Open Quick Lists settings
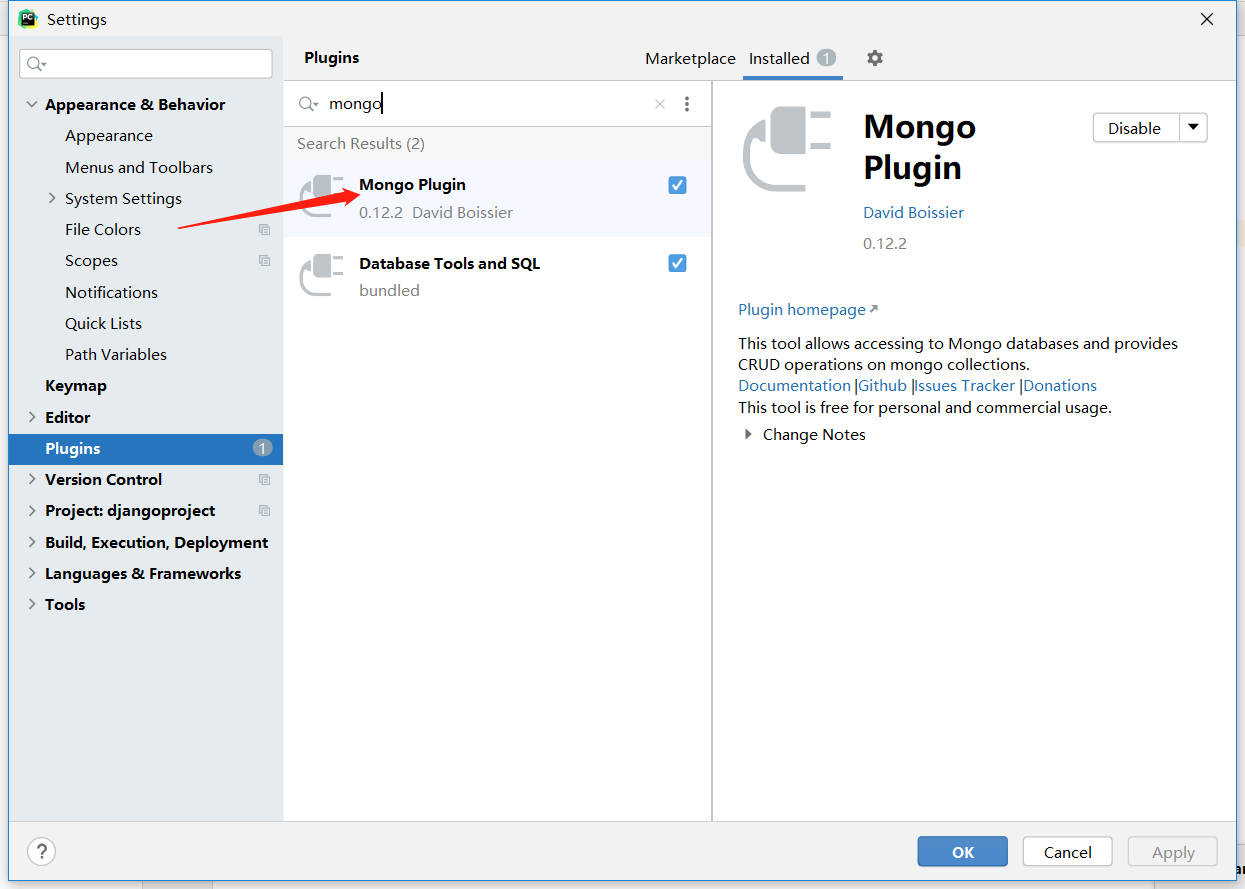Image resolution: width=1245 pixels, height=889 pixels. (x=103, y=323)
